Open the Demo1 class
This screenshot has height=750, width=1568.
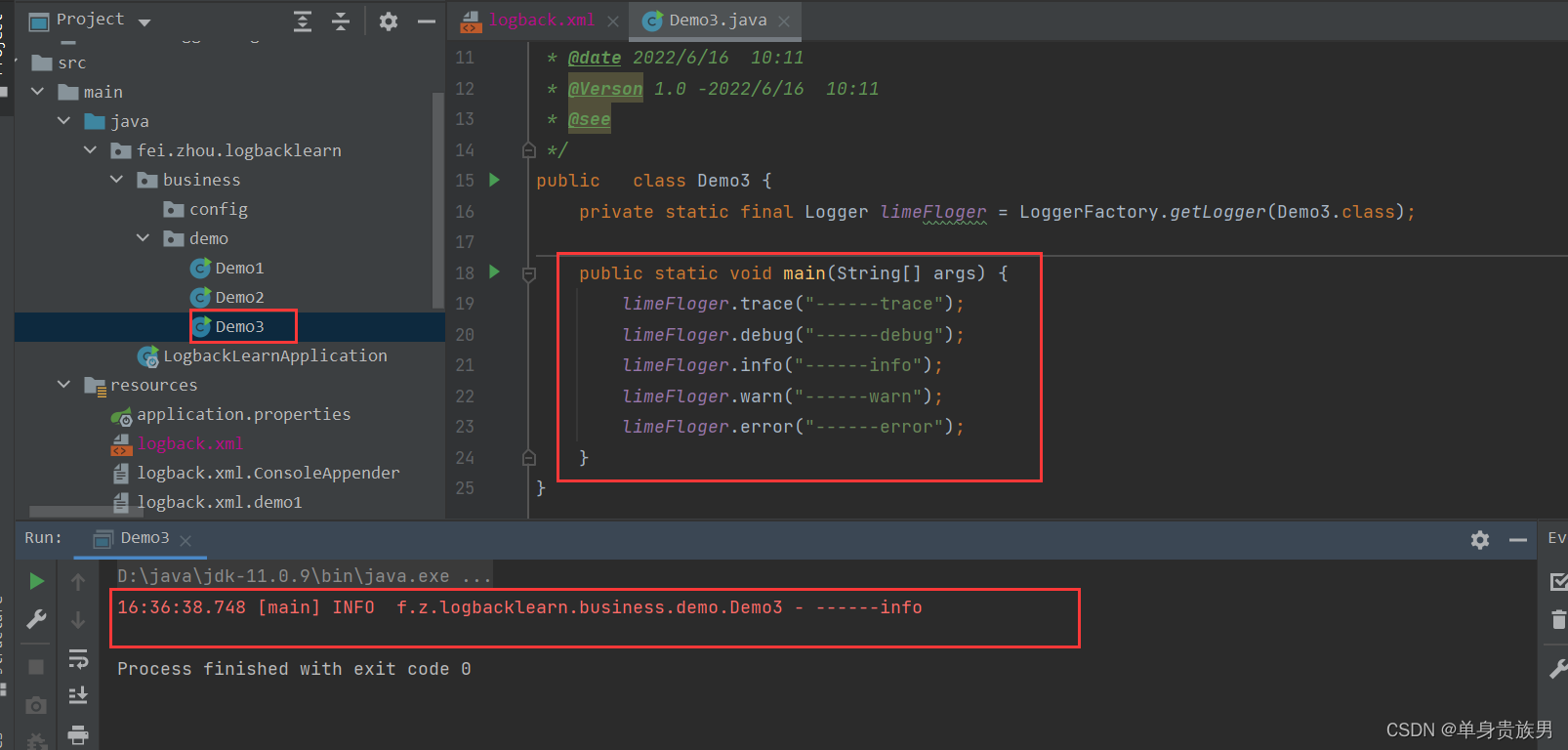239,268
